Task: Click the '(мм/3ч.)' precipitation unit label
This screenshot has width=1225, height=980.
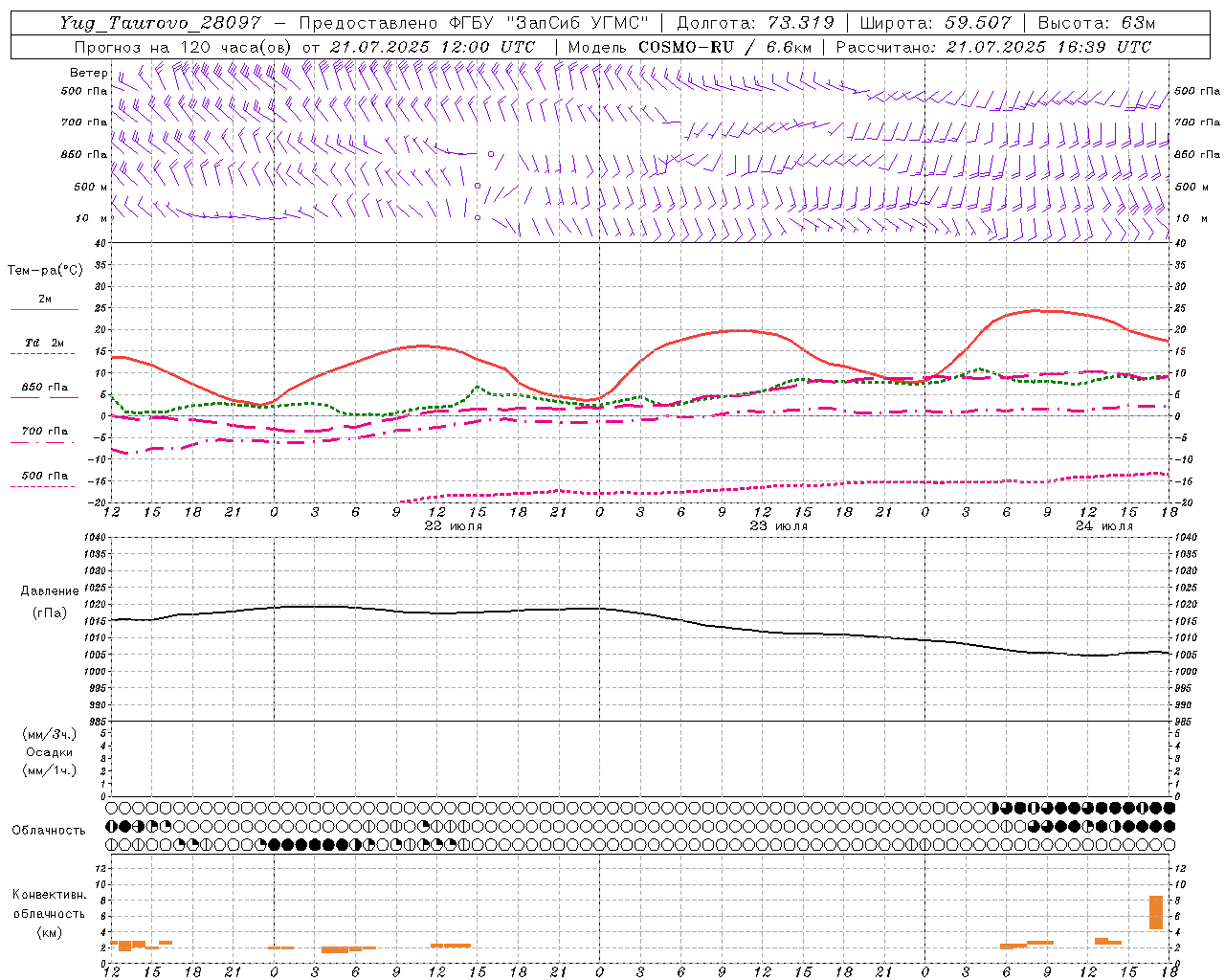Action: [50, 734]
